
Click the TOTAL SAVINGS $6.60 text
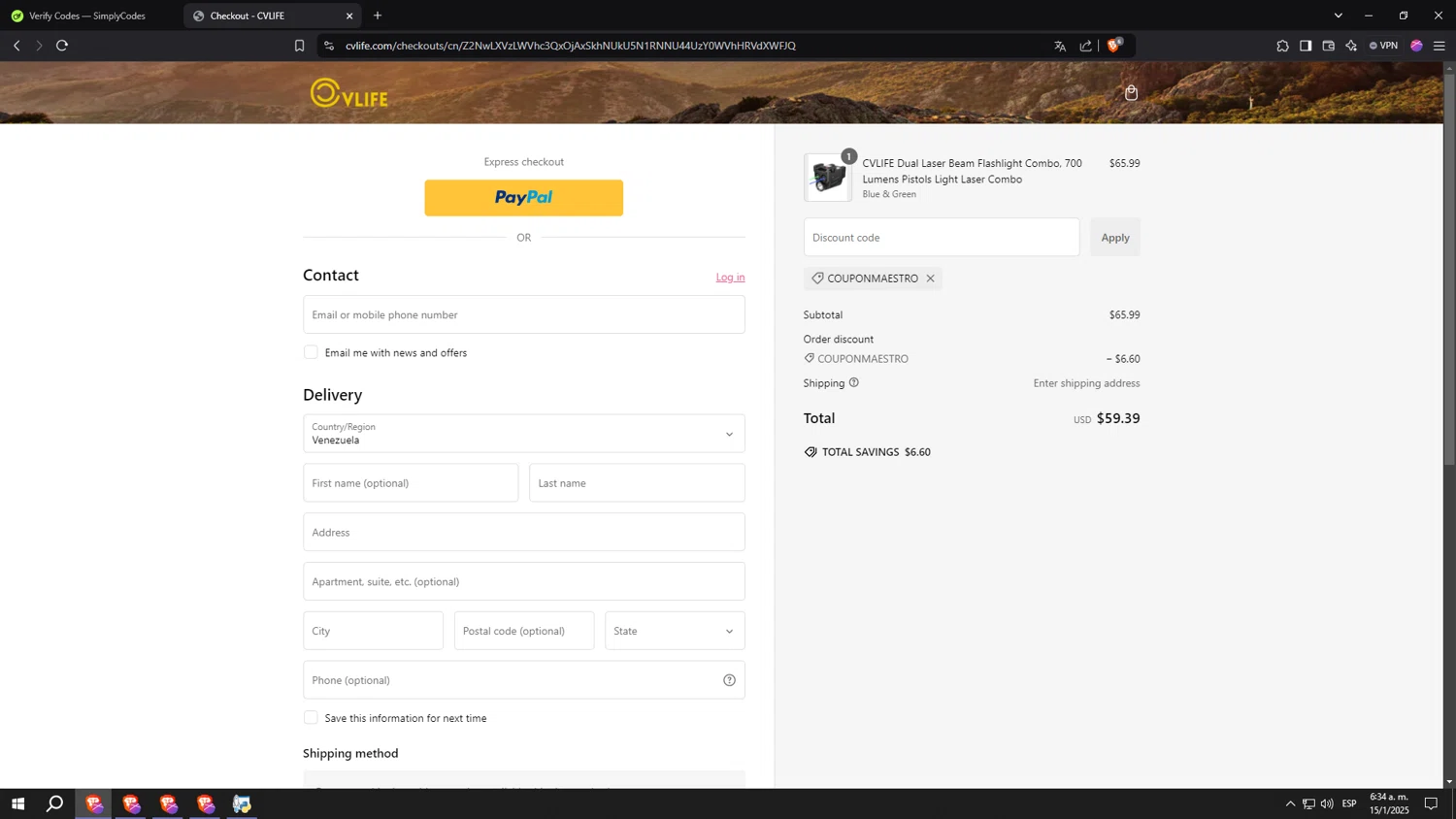click(x=877, y=452)
